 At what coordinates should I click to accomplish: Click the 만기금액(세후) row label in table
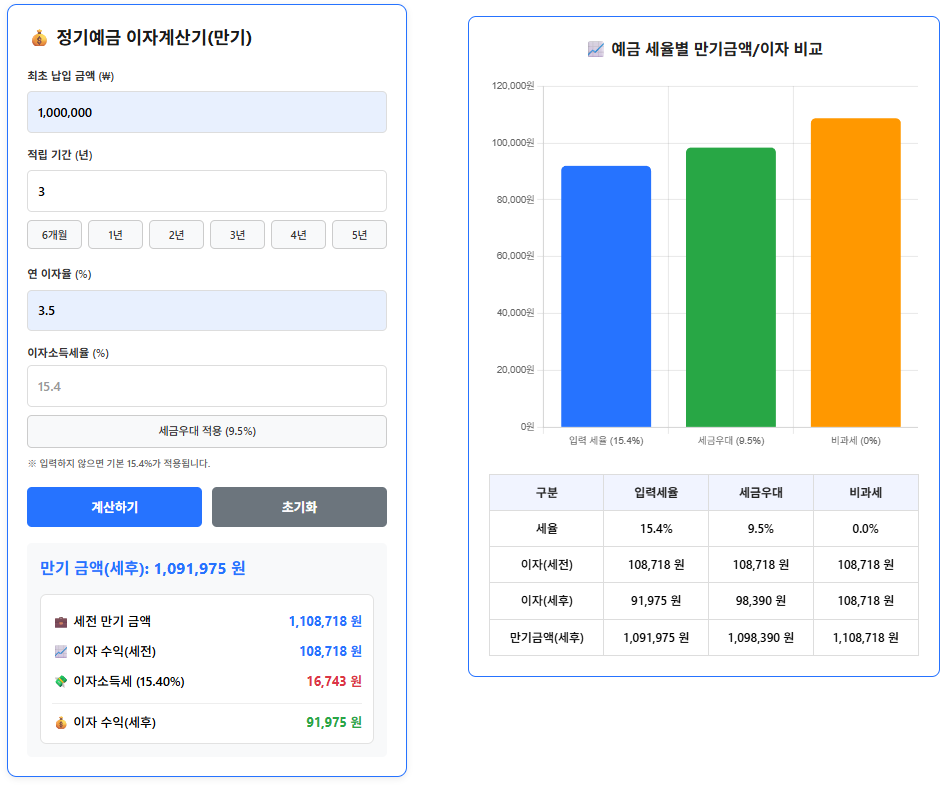tap(546, 636)
